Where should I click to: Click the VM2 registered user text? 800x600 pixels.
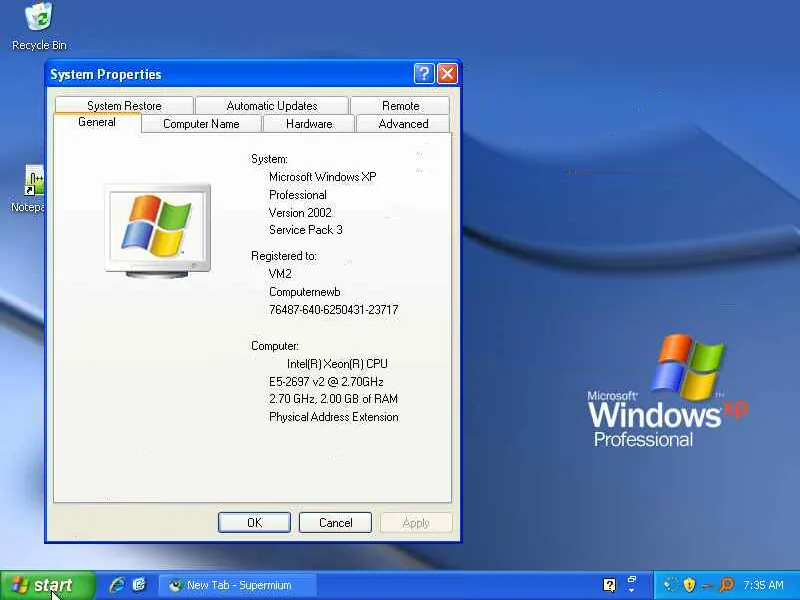(280, 274)
